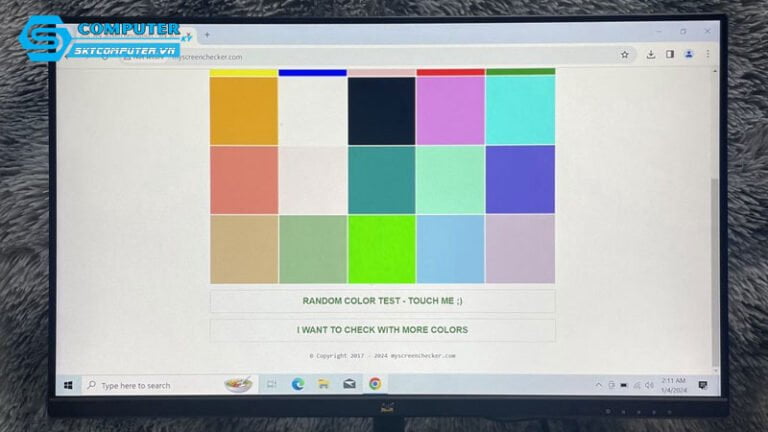Click the volume speaker icon in the tray
The height and width of the screenshot is (432, 768).
tap(649, 385)
